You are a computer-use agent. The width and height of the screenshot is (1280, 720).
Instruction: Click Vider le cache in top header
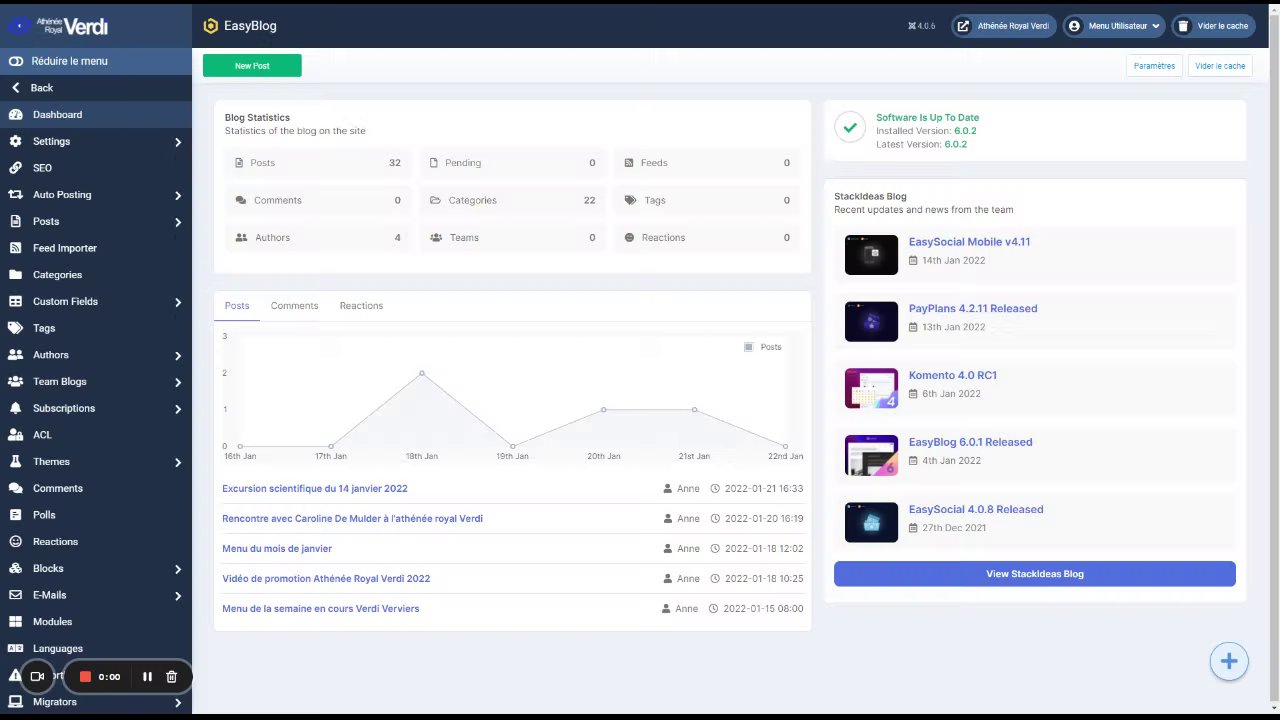pyautogui.click(x=1213, y=26)
